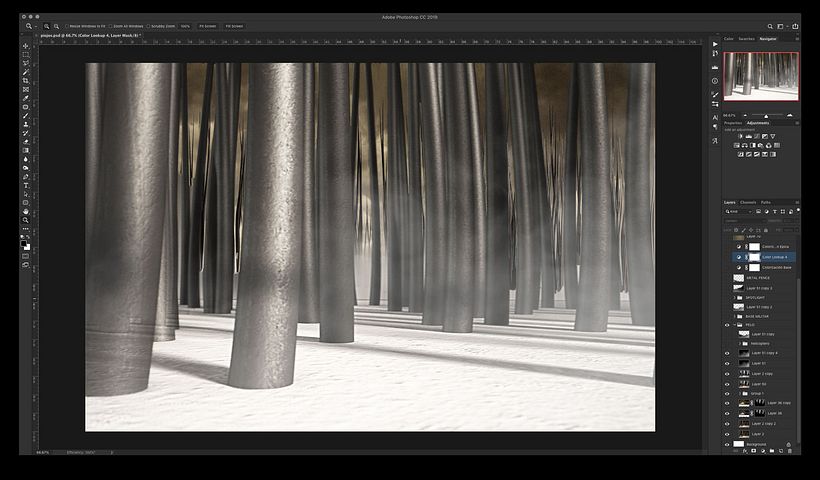Select the Clone Stamp tool

26,124
